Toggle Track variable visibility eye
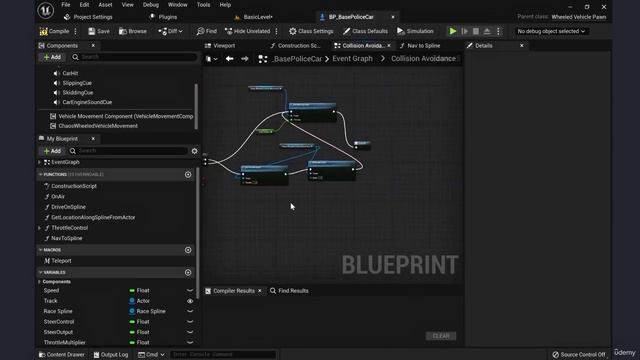The height and width of the screenshot is (360, 640). click(x=190, y=301)
